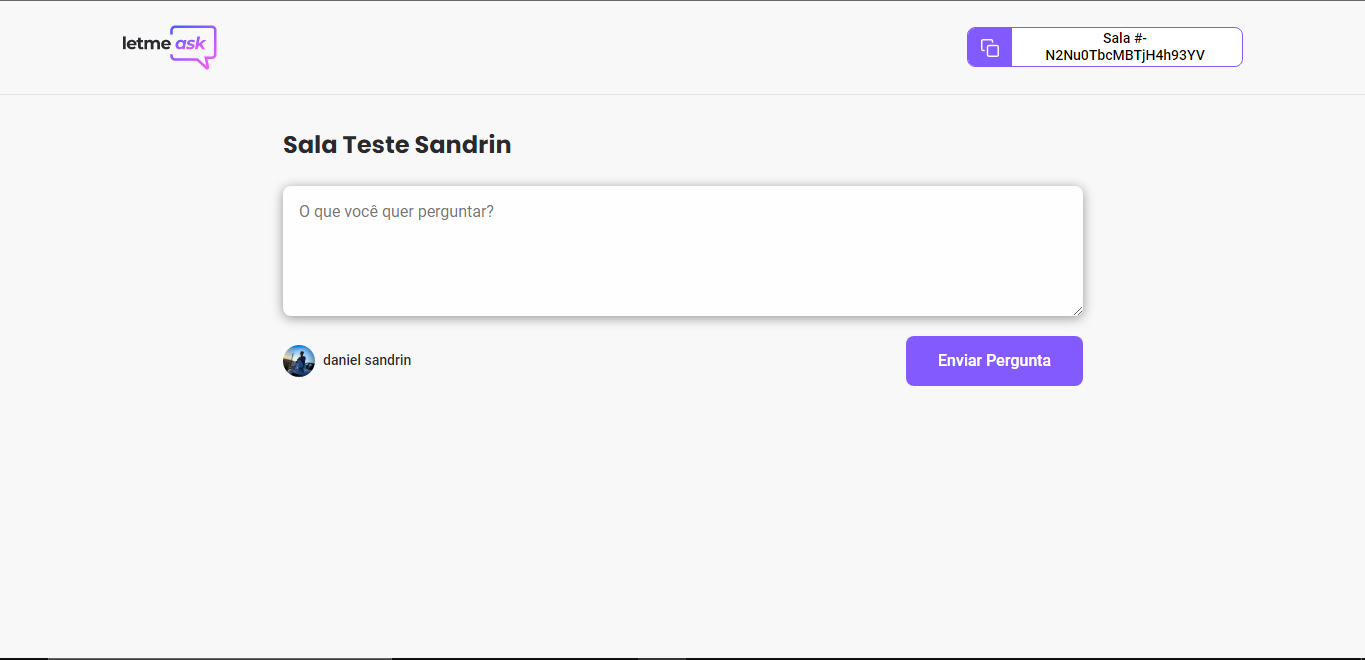
Task: Click the textarea resize handle
Action: coord(1077,311)
